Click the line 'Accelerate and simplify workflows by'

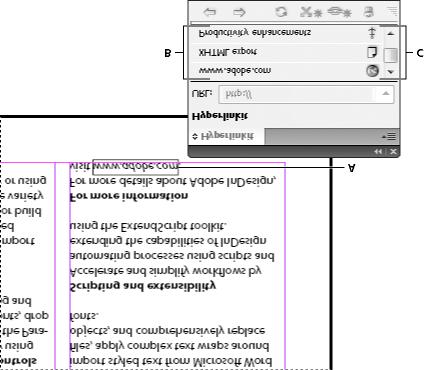pyautogui.click(x=166, y=271)
